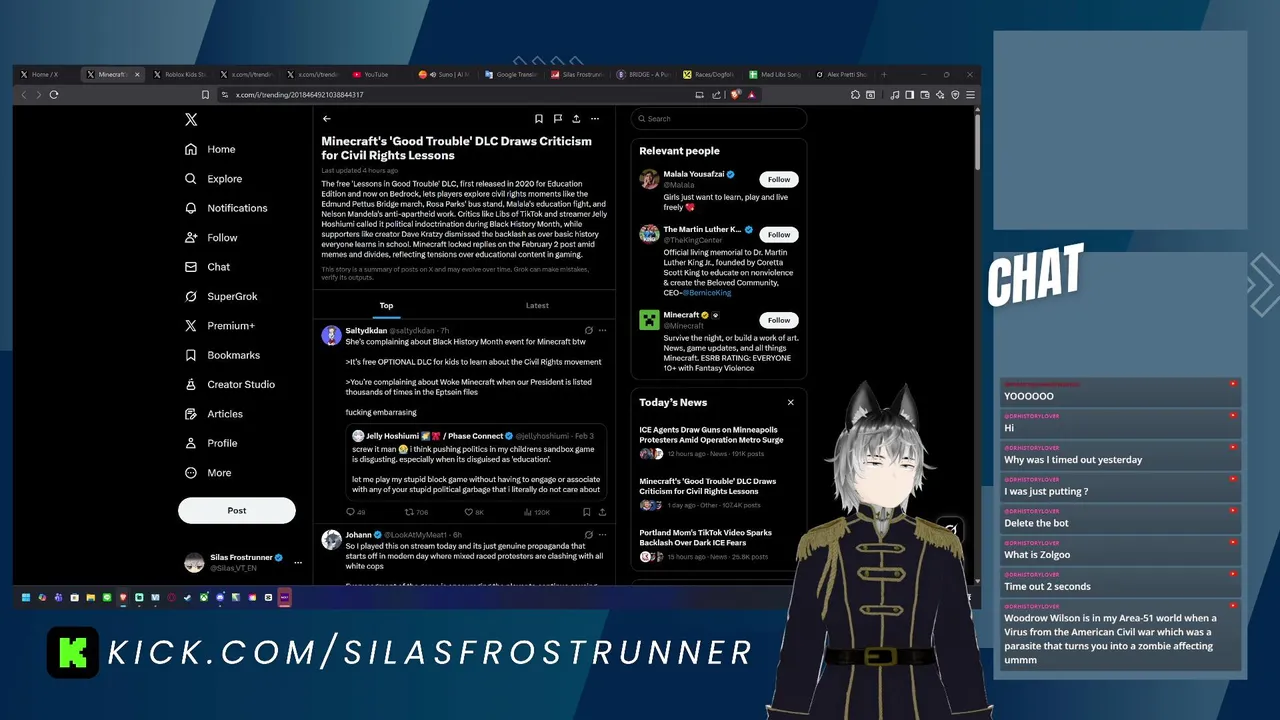
Task: Open more options on Saltydkdan's post
Action: coord(602,330)
